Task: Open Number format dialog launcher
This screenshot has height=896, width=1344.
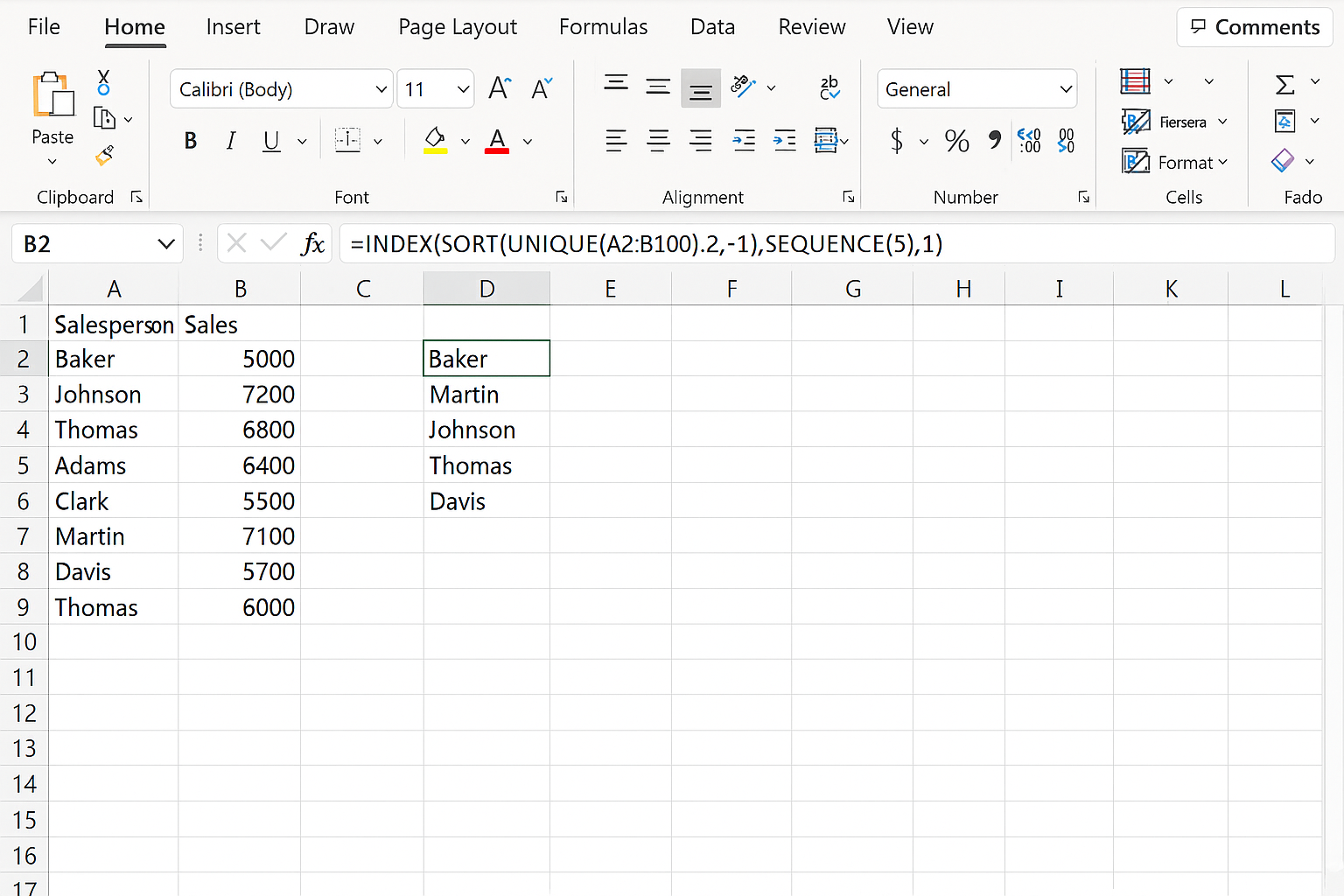Action: point(1083,198)
